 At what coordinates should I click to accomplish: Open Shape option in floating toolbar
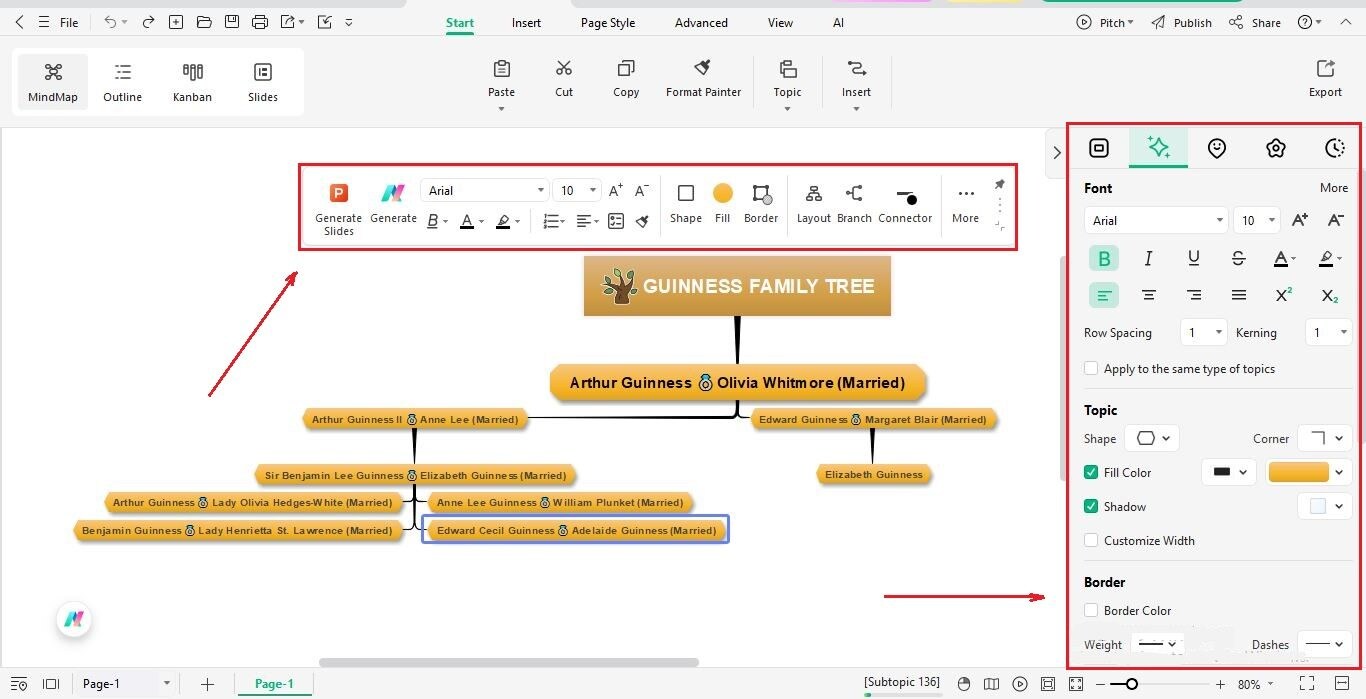[686, 203]
